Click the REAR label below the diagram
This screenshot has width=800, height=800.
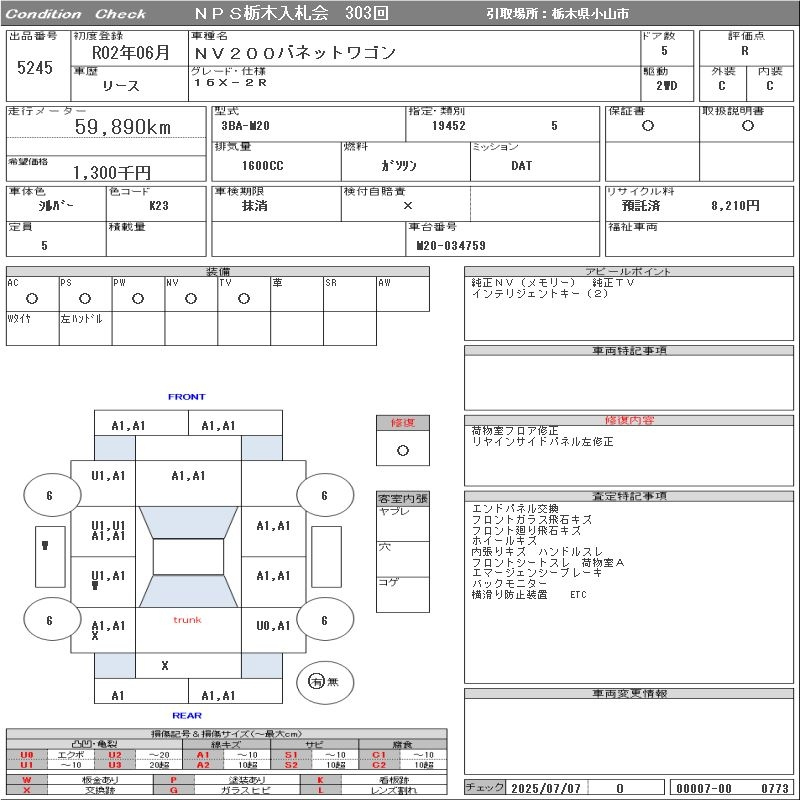coord(187,716)
